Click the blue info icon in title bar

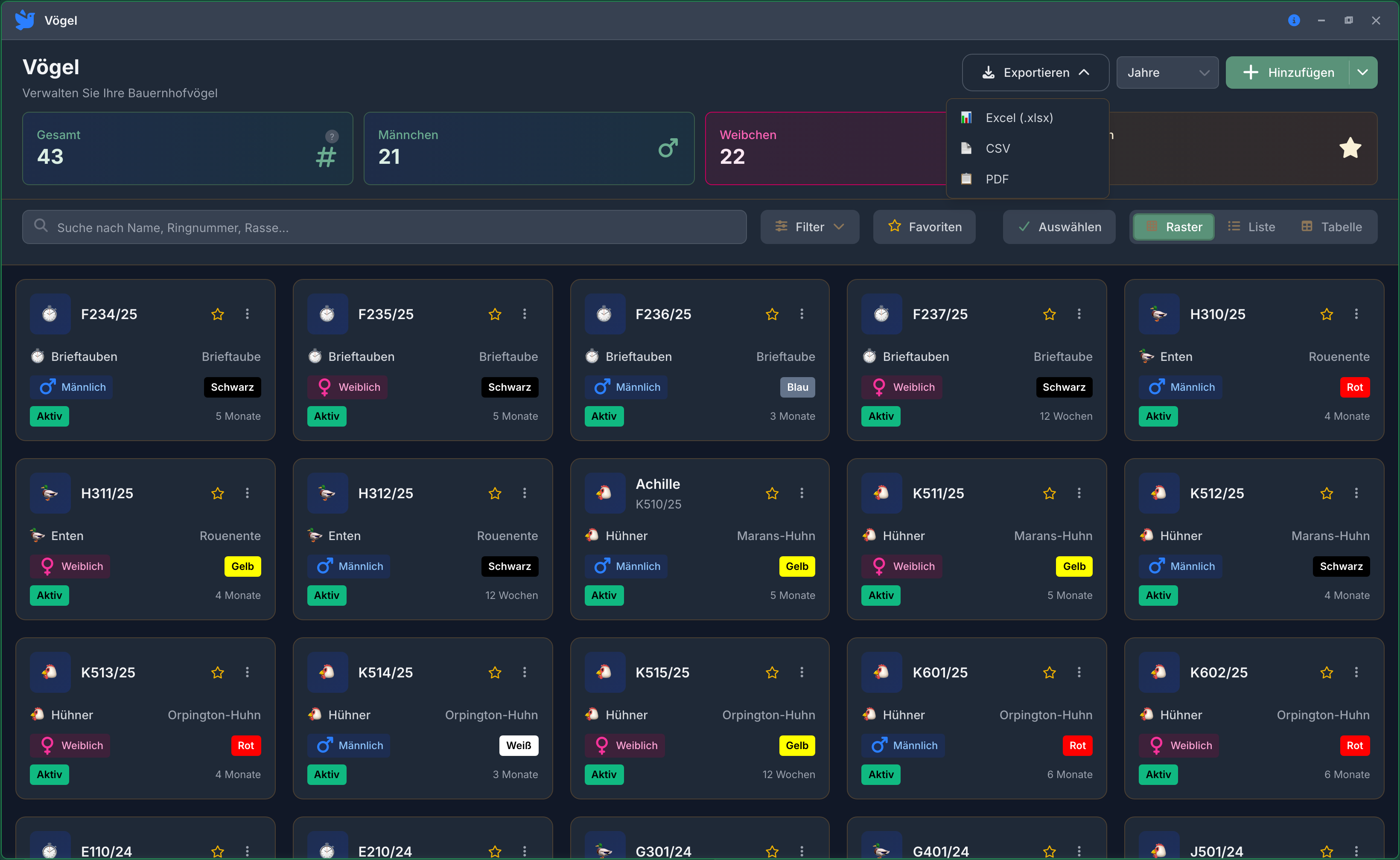(1294, 20)
